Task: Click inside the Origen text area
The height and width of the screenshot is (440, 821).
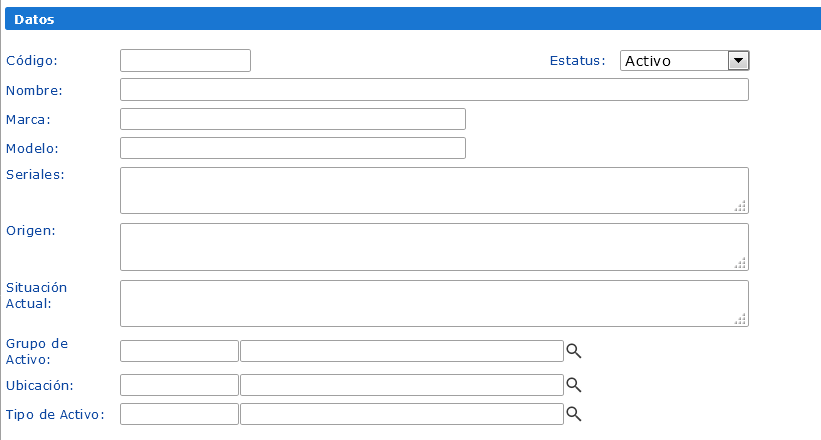Action: point(434,246)
